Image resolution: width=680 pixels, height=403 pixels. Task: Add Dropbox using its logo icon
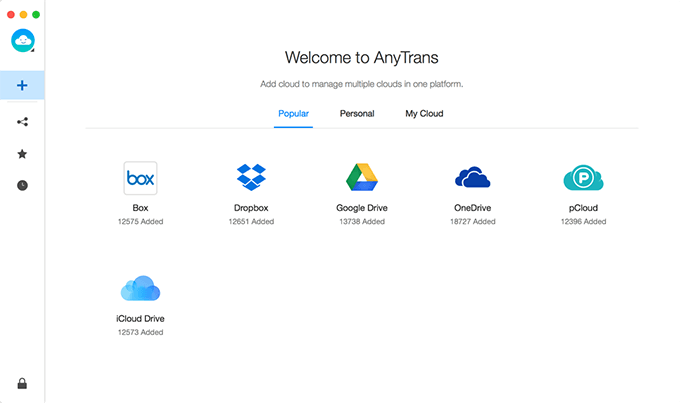[251, 177]
